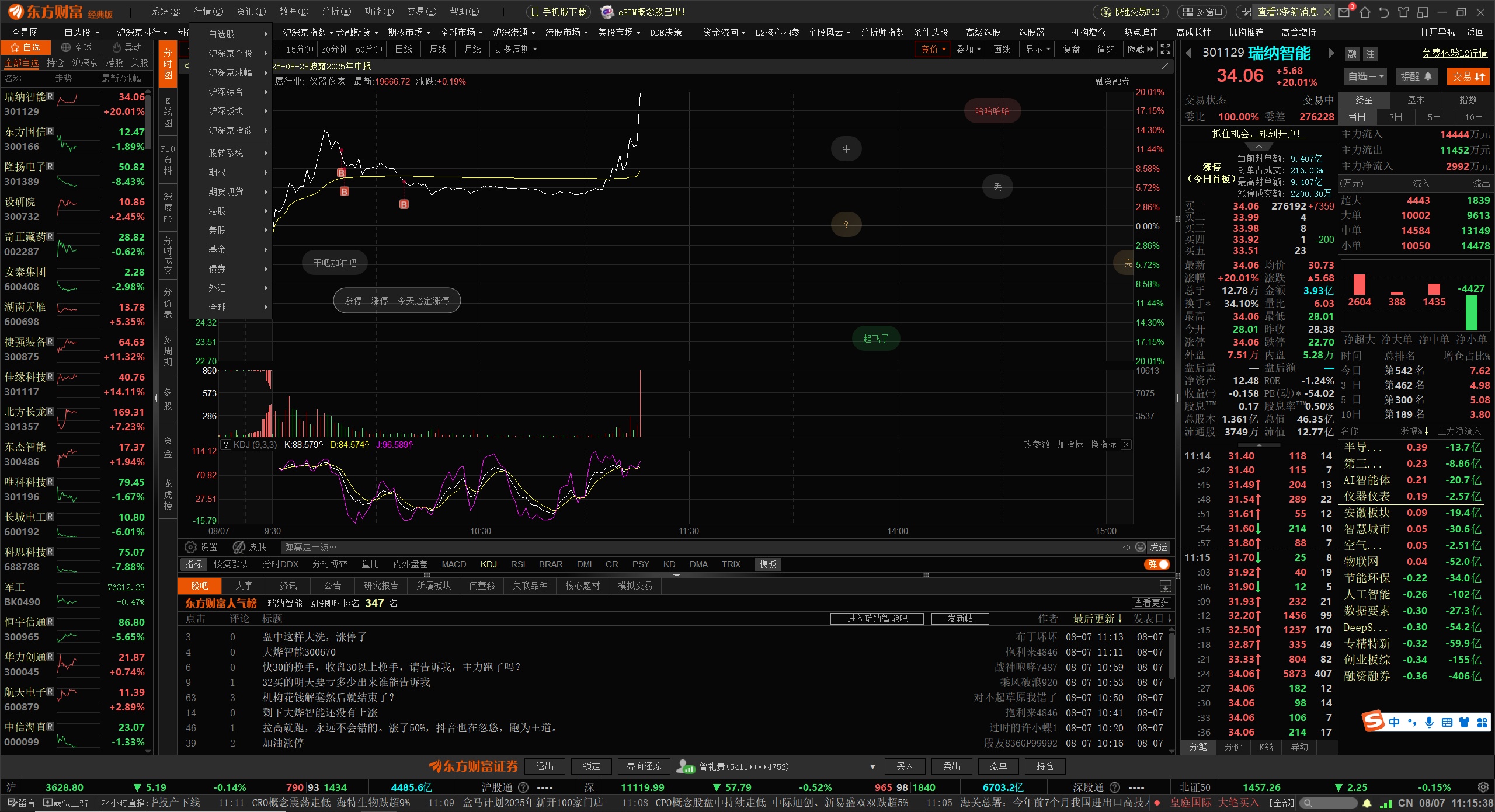Switch to 简约 simple view
The image size is (1495, 812).
pyautogui.click(x=1106, y=49)
